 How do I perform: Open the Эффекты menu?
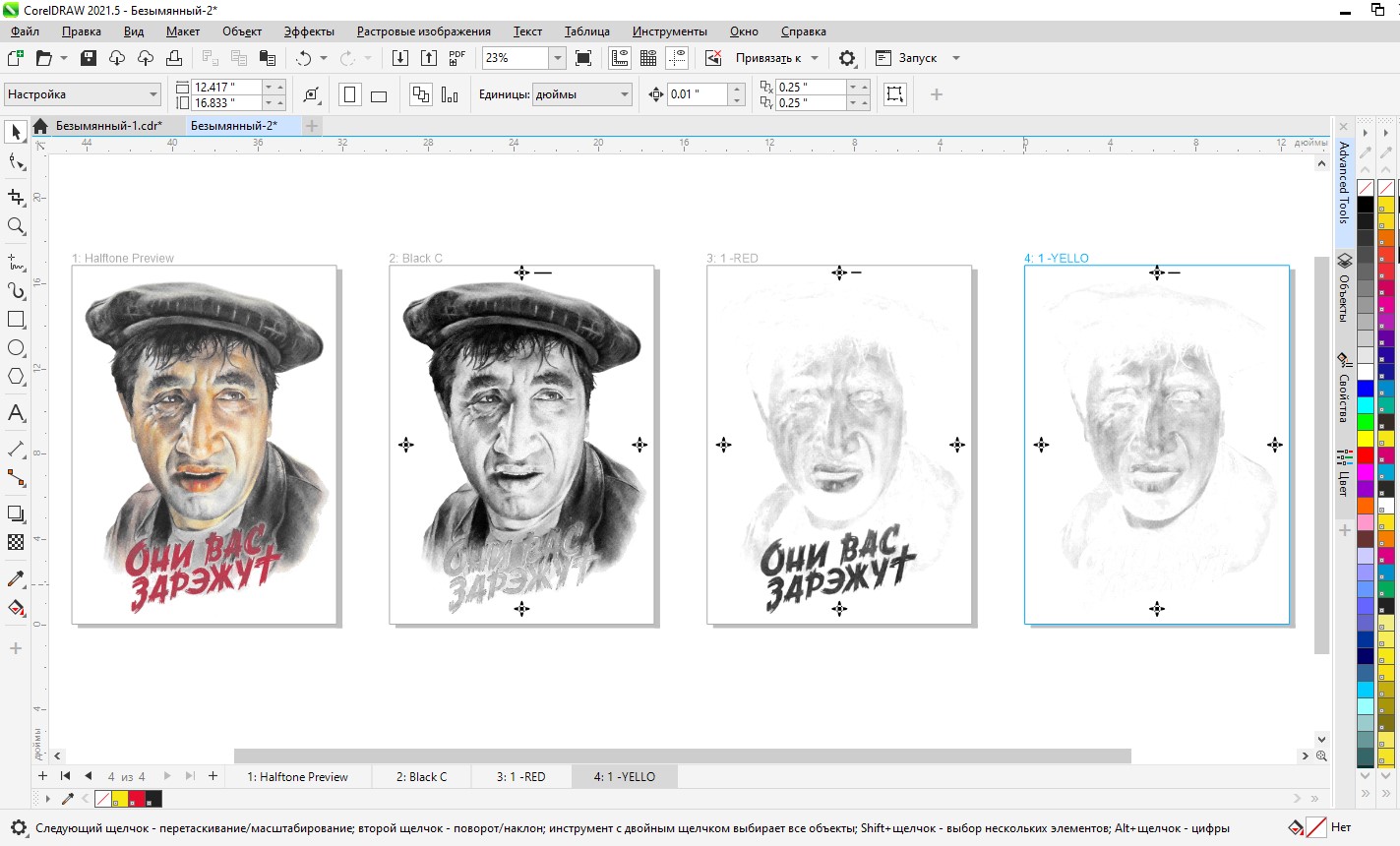tap(309, 31)
